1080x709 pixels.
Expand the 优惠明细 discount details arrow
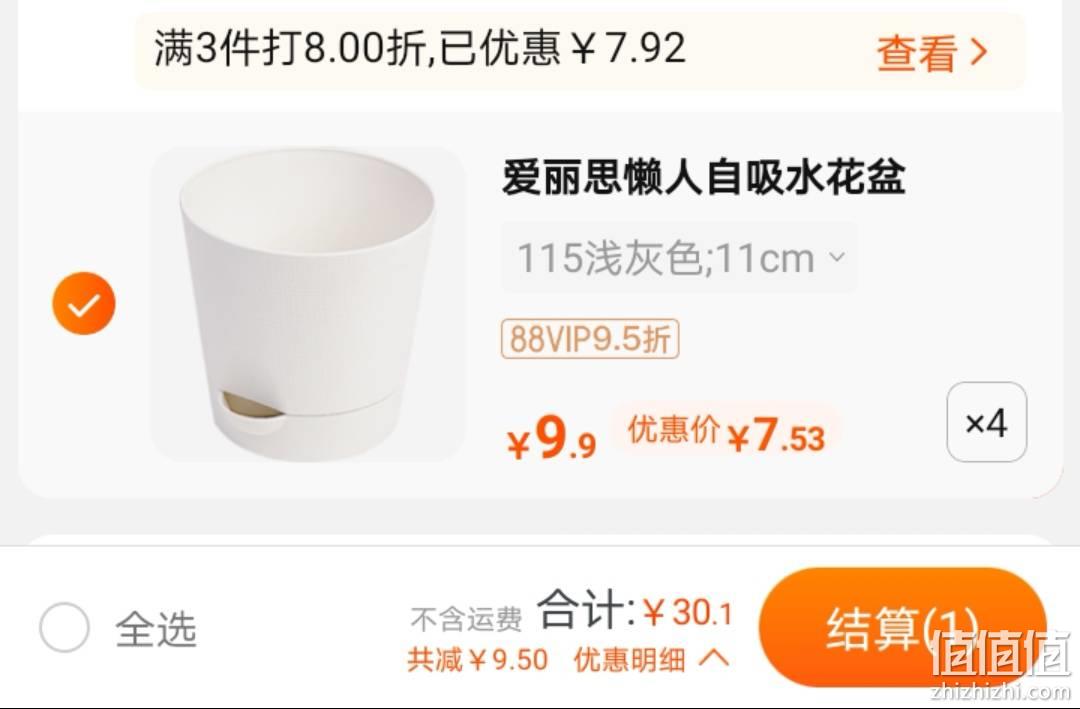[714, 659]
